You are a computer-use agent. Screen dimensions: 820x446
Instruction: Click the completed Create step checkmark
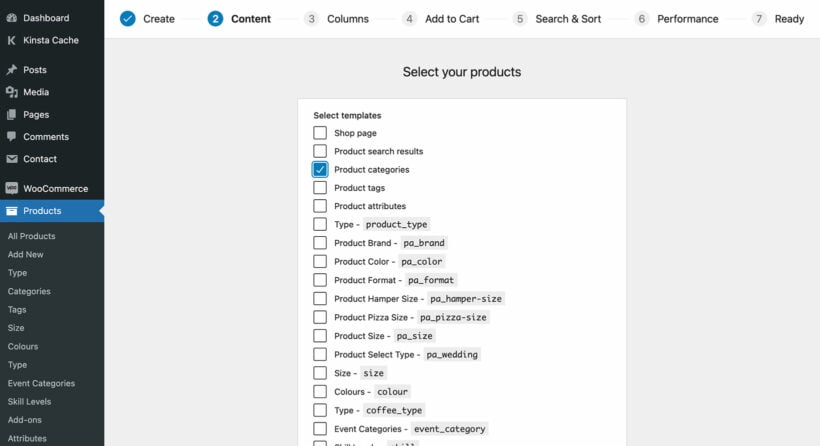click(128, 19)
